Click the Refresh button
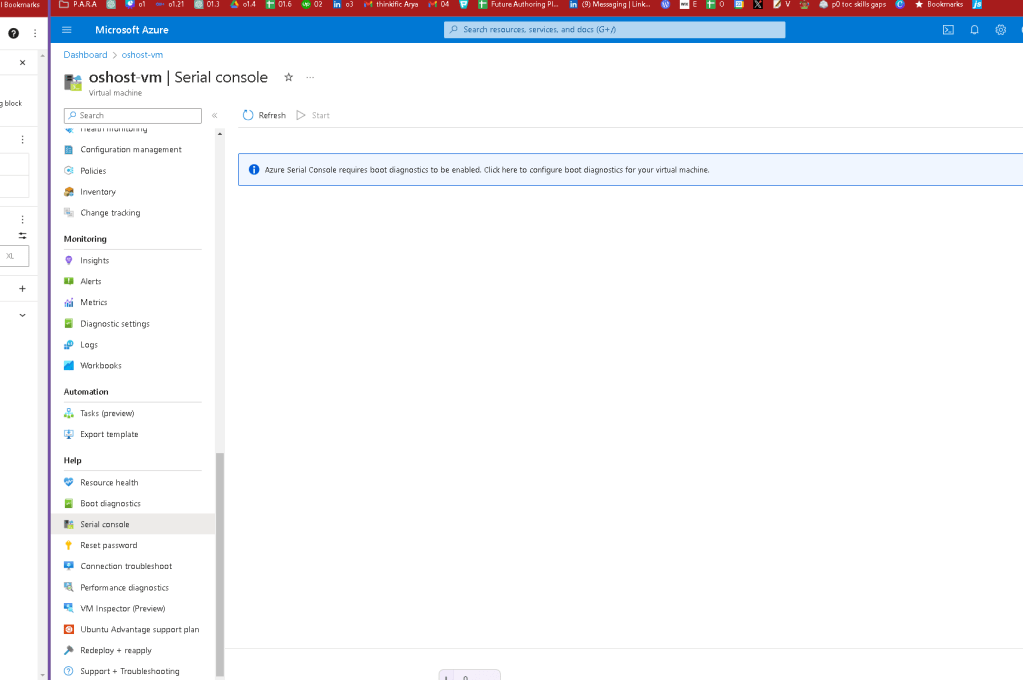Screen dimensions: 1023x680 (264, 116)
